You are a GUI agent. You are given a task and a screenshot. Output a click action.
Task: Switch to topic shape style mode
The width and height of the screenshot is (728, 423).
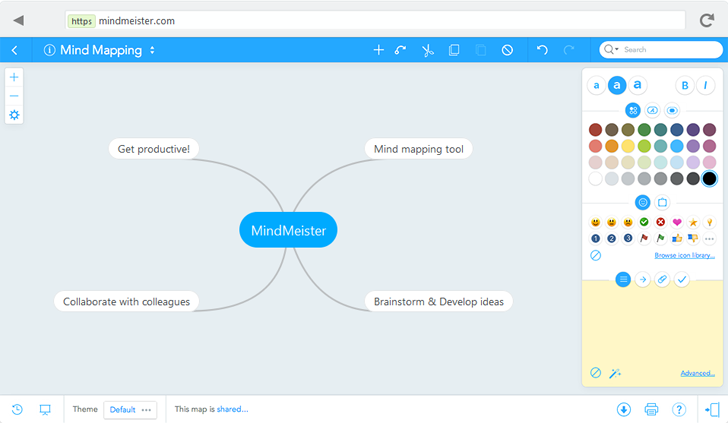click(x=672, y=111)
